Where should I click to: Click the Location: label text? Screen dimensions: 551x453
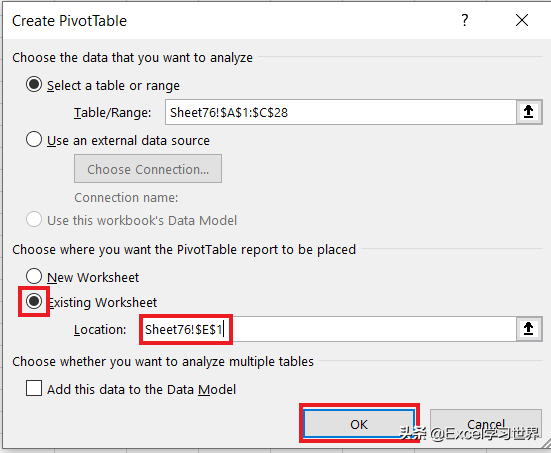[100, 330]
